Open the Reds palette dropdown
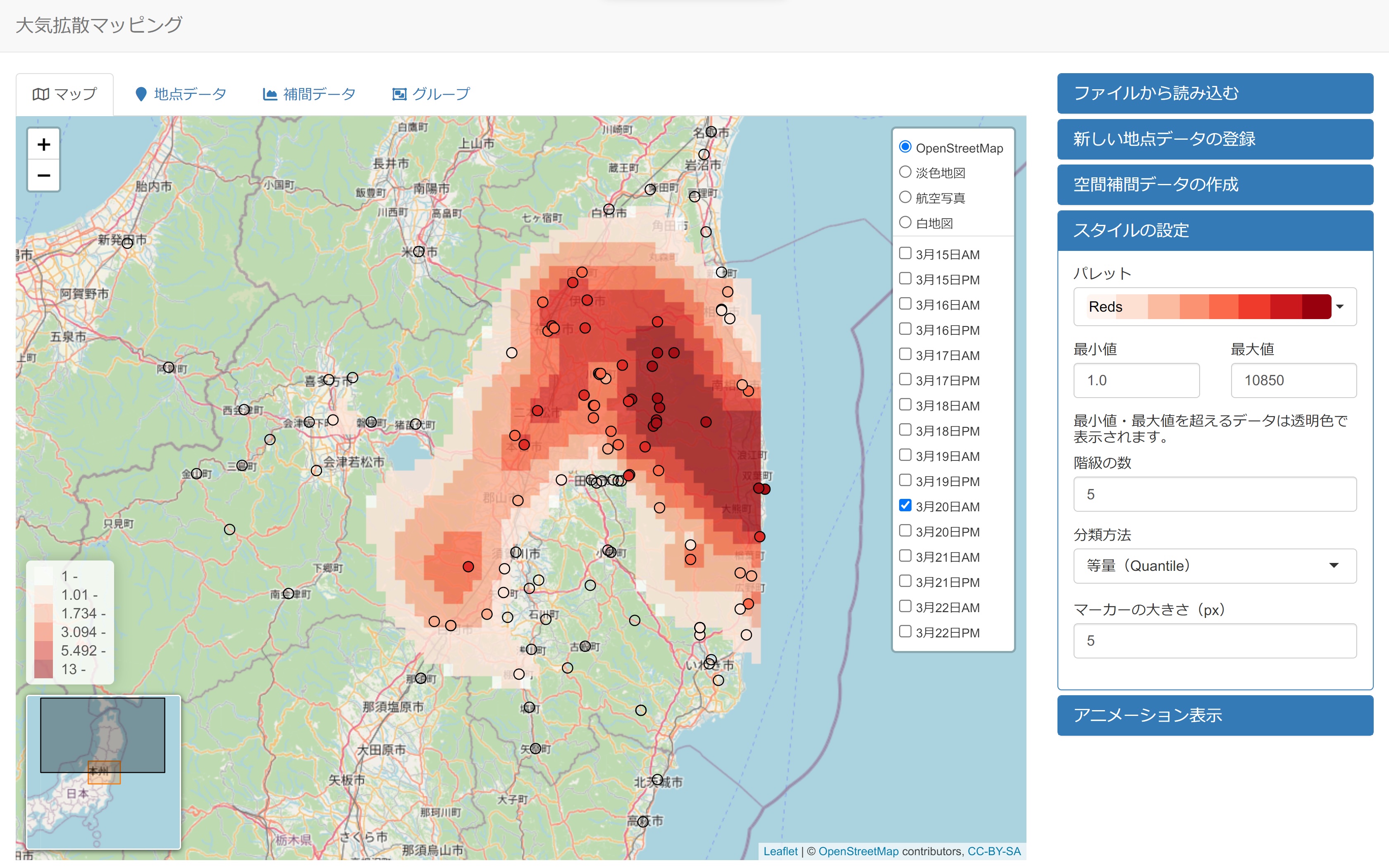Image resolution: width=1389 pixels, height=868 pixels. [x=1215, y=307]
